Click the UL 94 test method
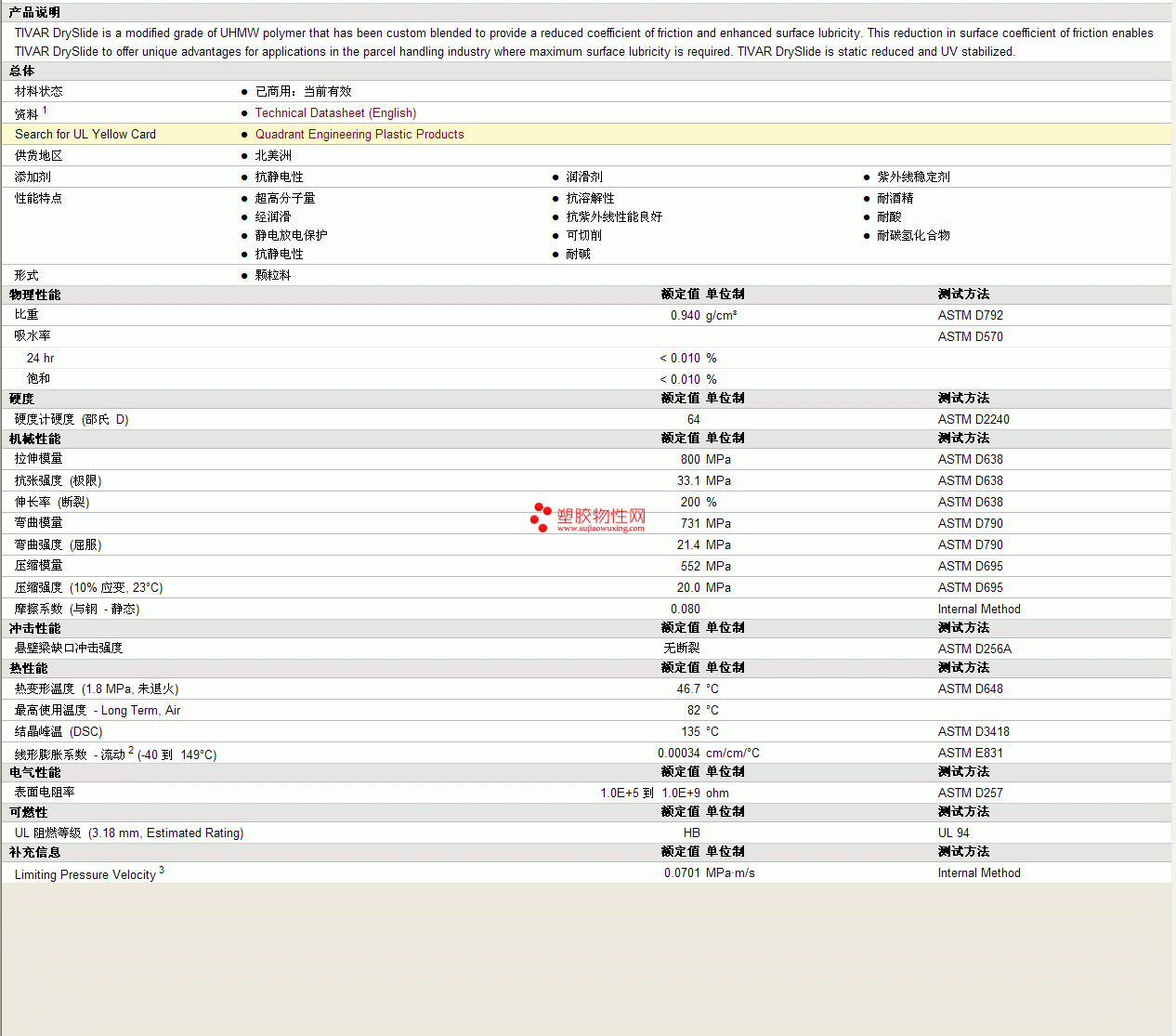1176x1036 pixels. [954, 833]
